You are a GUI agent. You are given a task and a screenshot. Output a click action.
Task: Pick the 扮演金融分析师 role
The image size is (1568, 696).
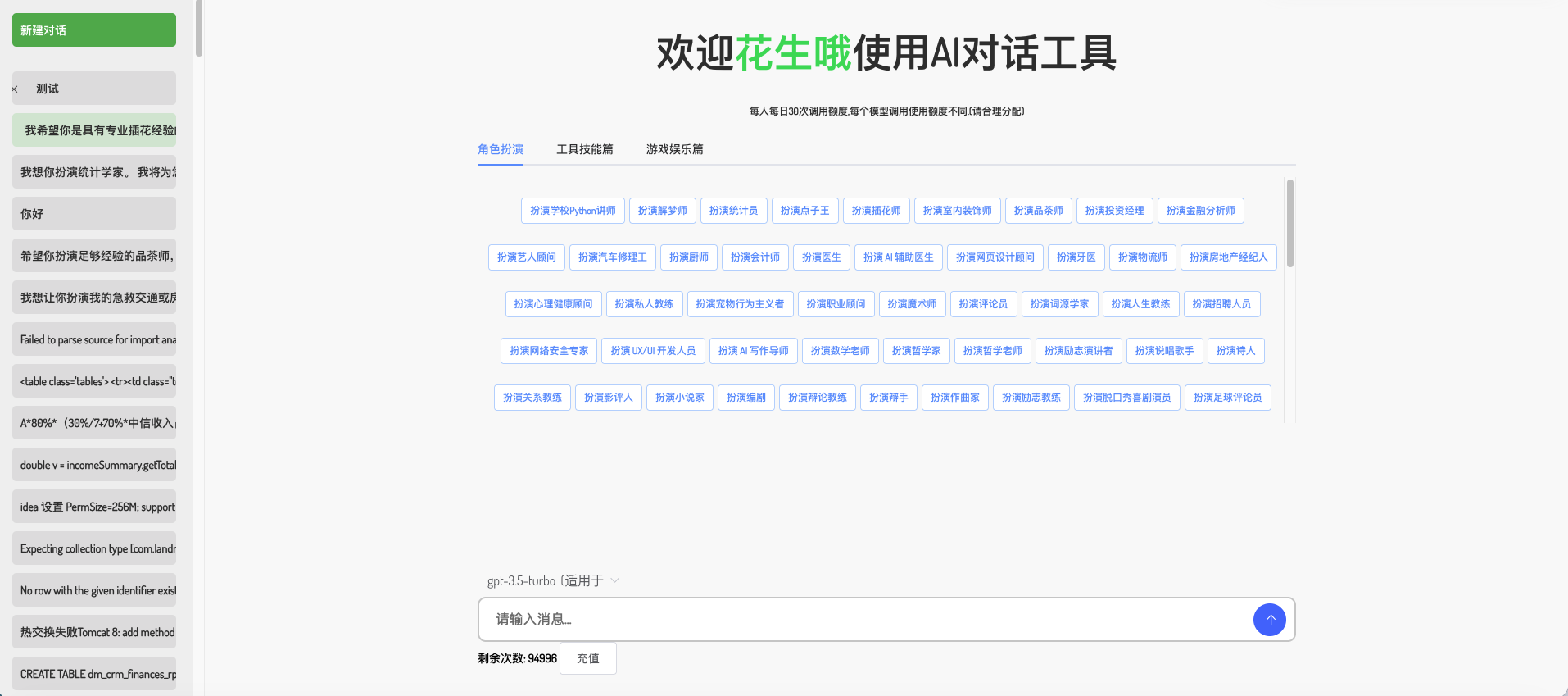(1200, 211)
